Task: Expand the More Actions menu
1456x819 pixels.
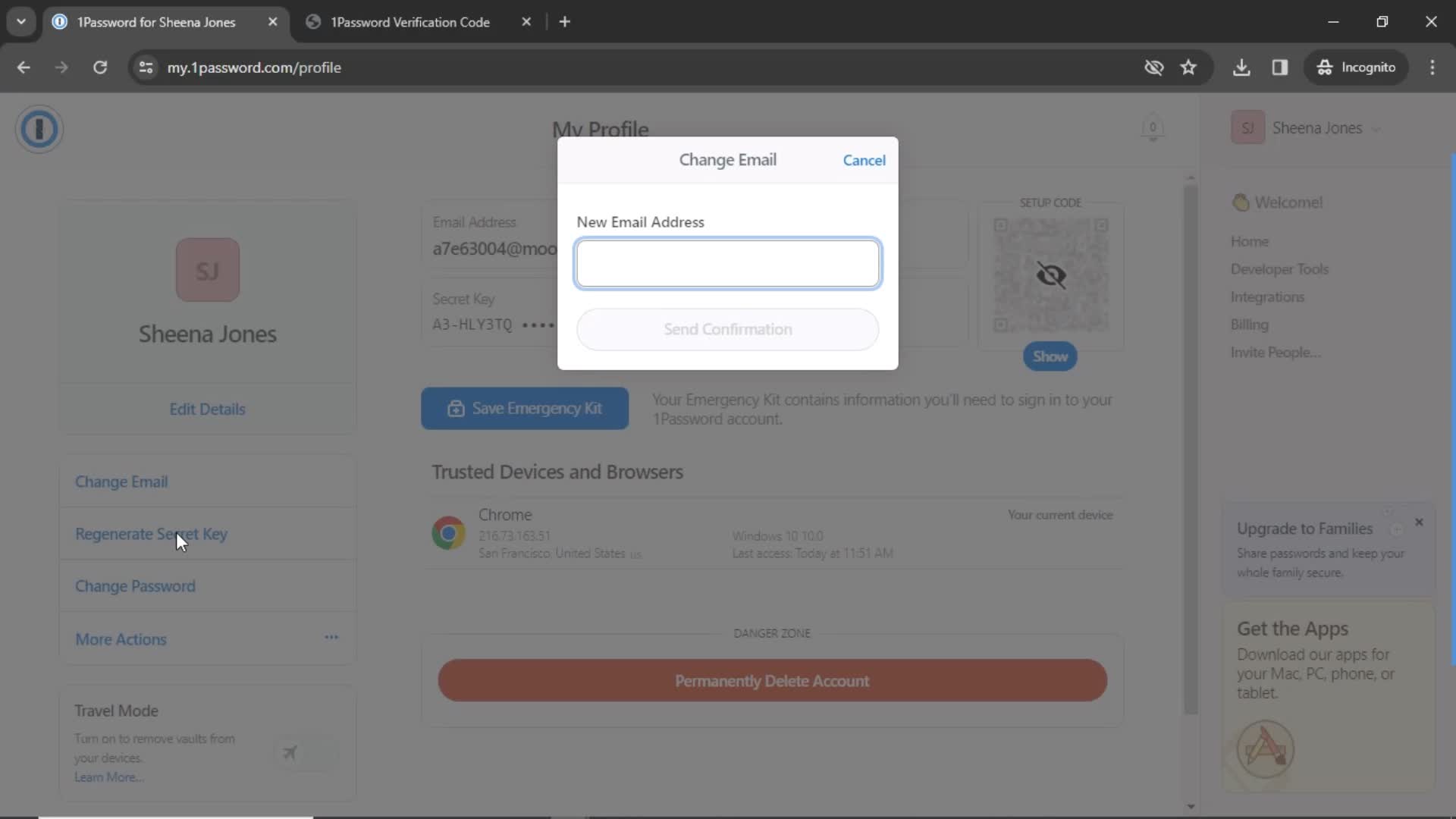Action: click(x=332, y=638)
